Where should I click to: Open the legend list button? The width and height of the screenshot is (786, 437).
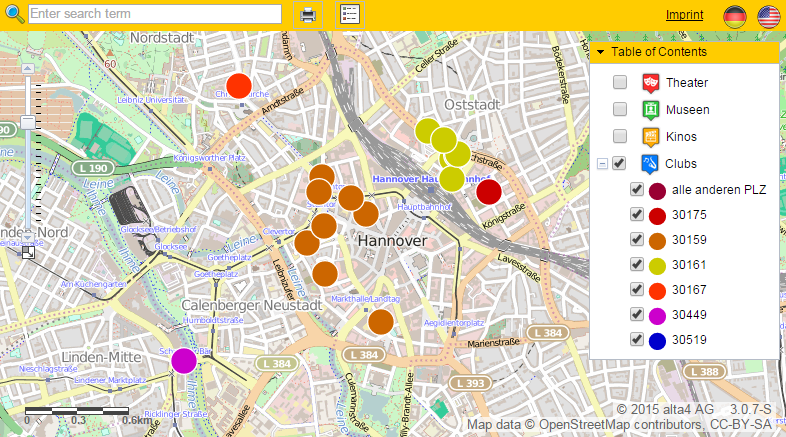(x=349, y=15)
